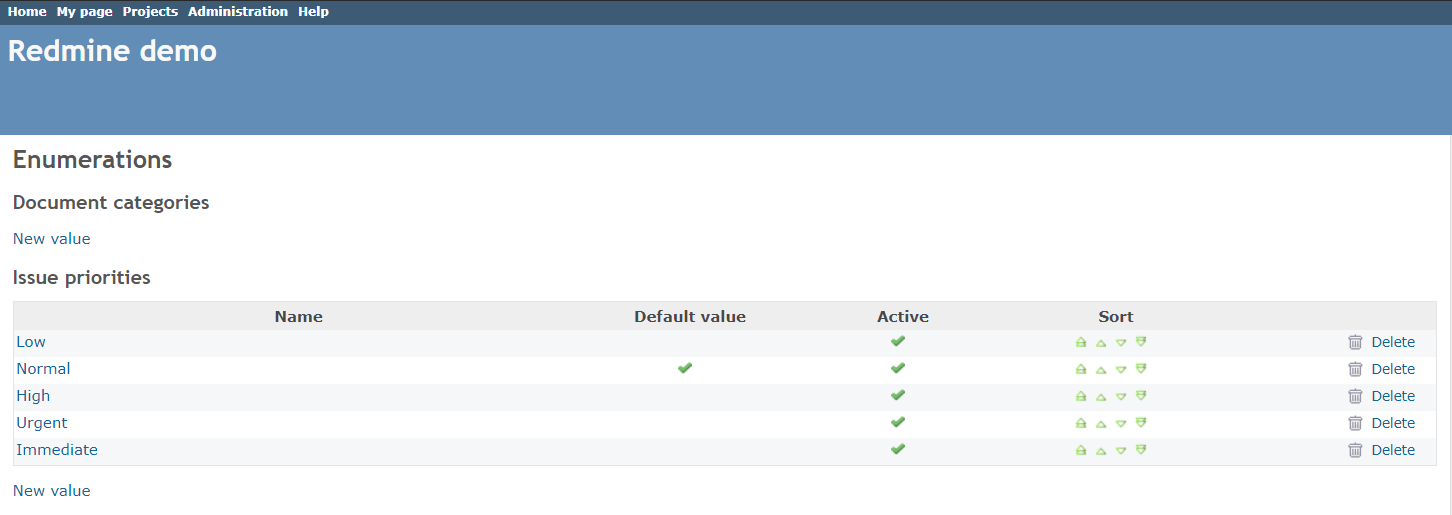Delete the Urgent priority
The image size is (1452, 515).
pos(1393,423)
